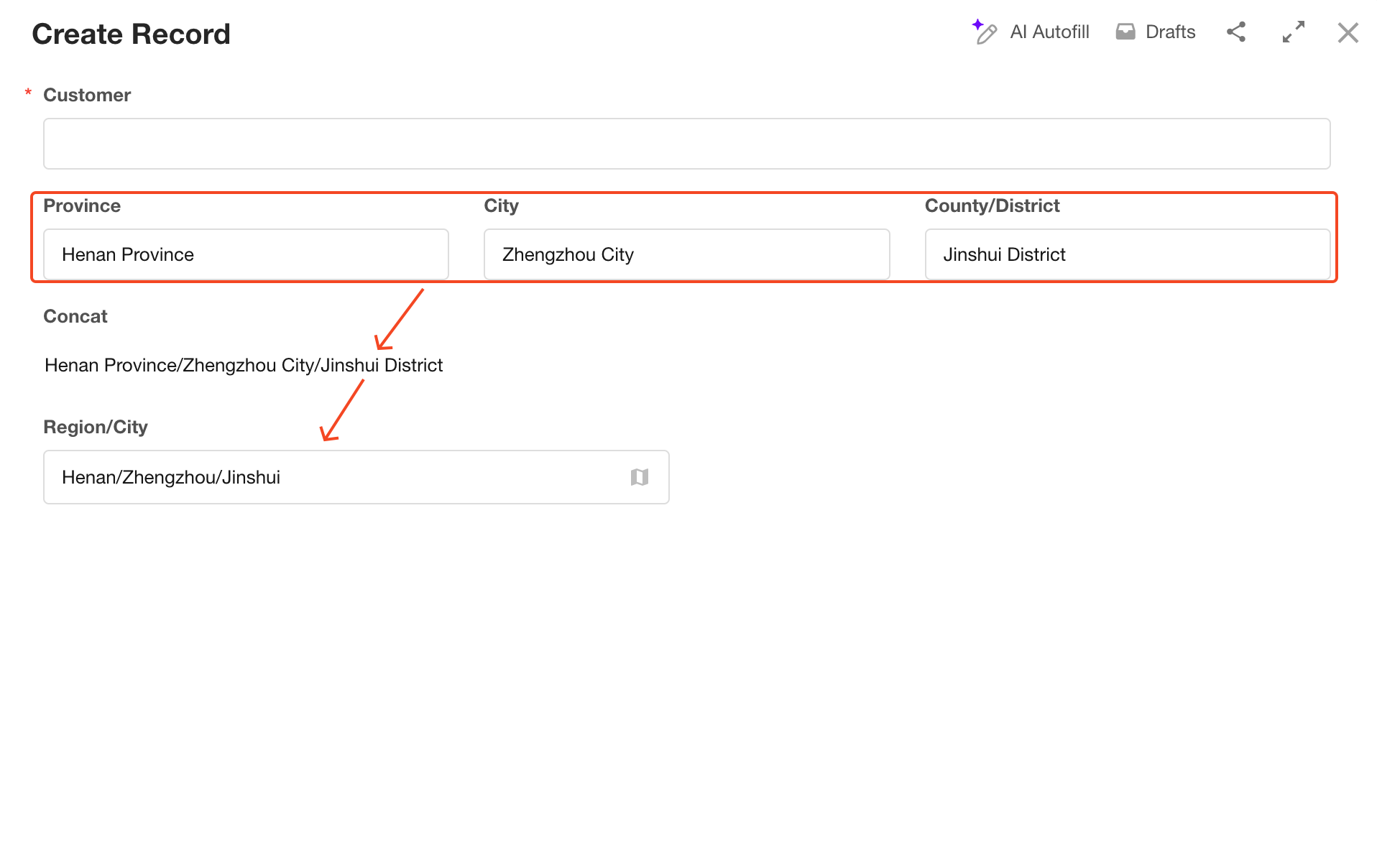Click the share icon in the header
The height and width of the screenshot is (868, 1377).
point(1235,32)
